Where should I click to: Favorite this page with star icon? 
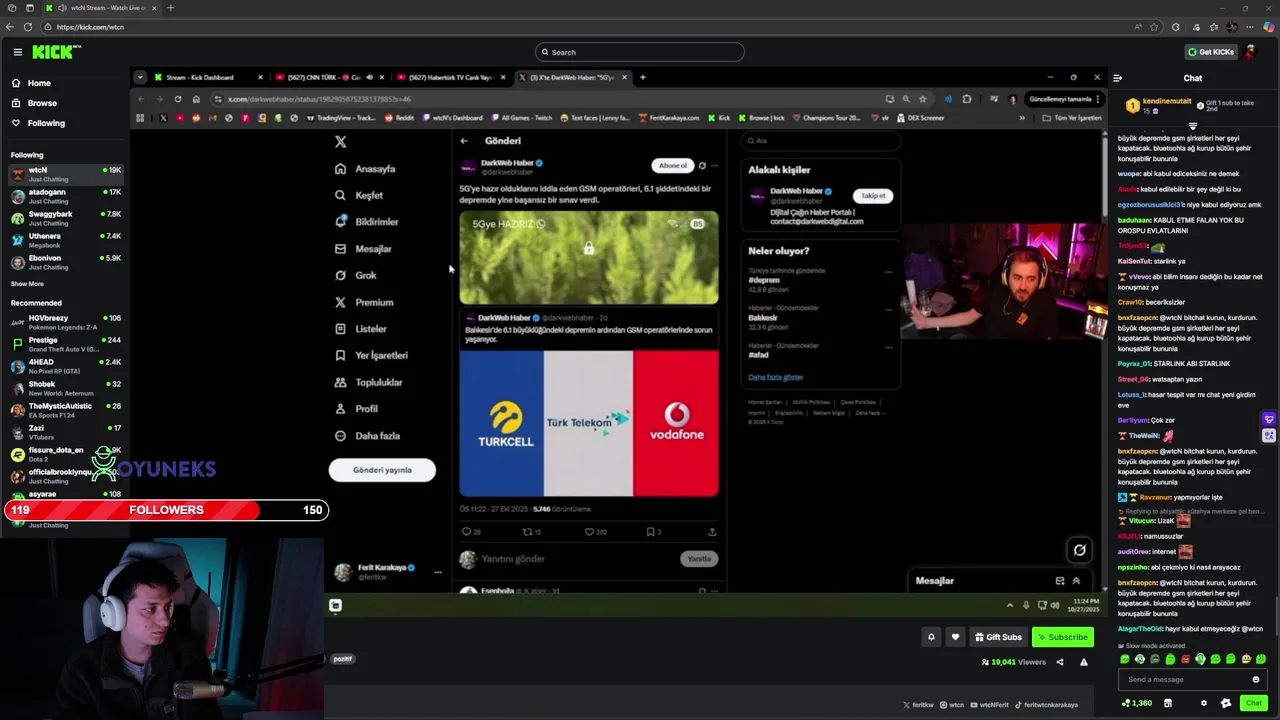pos(1154,27)
